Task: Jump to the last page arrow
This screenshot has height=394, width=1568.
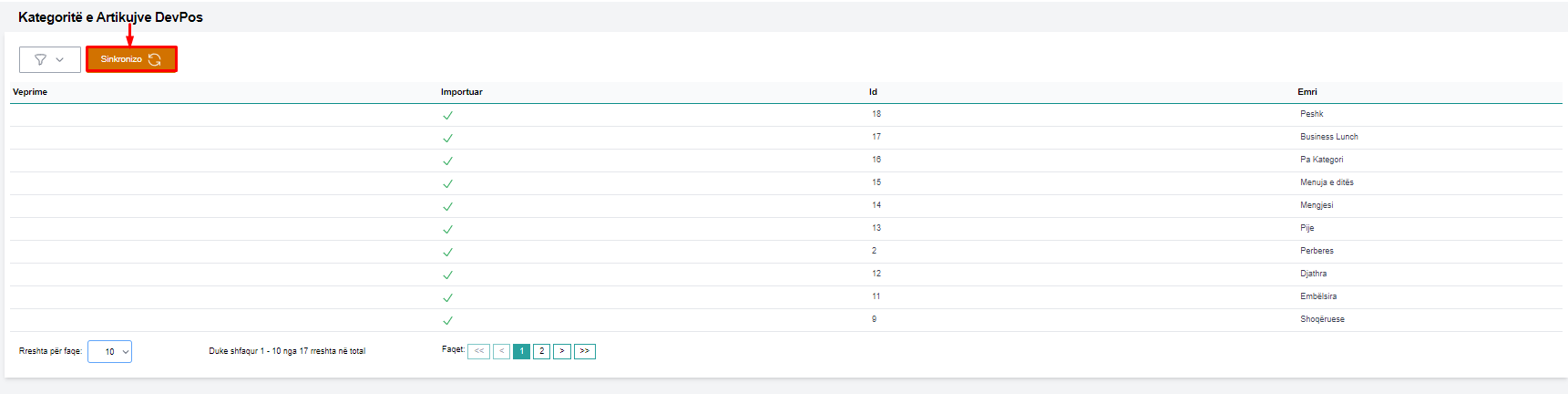Action: pos(585,351)
